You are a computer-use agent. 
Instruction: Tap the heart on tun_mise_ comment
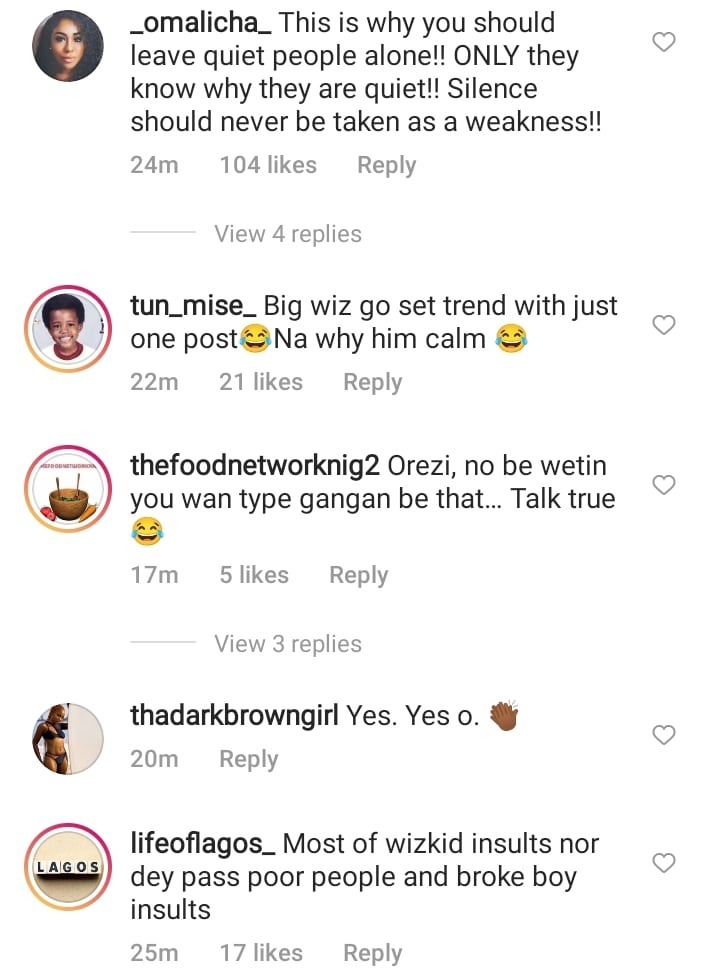(664, 325)
